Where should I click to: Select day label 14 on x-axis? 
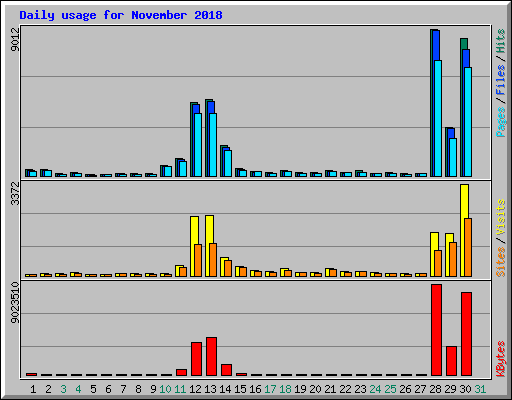225,389
